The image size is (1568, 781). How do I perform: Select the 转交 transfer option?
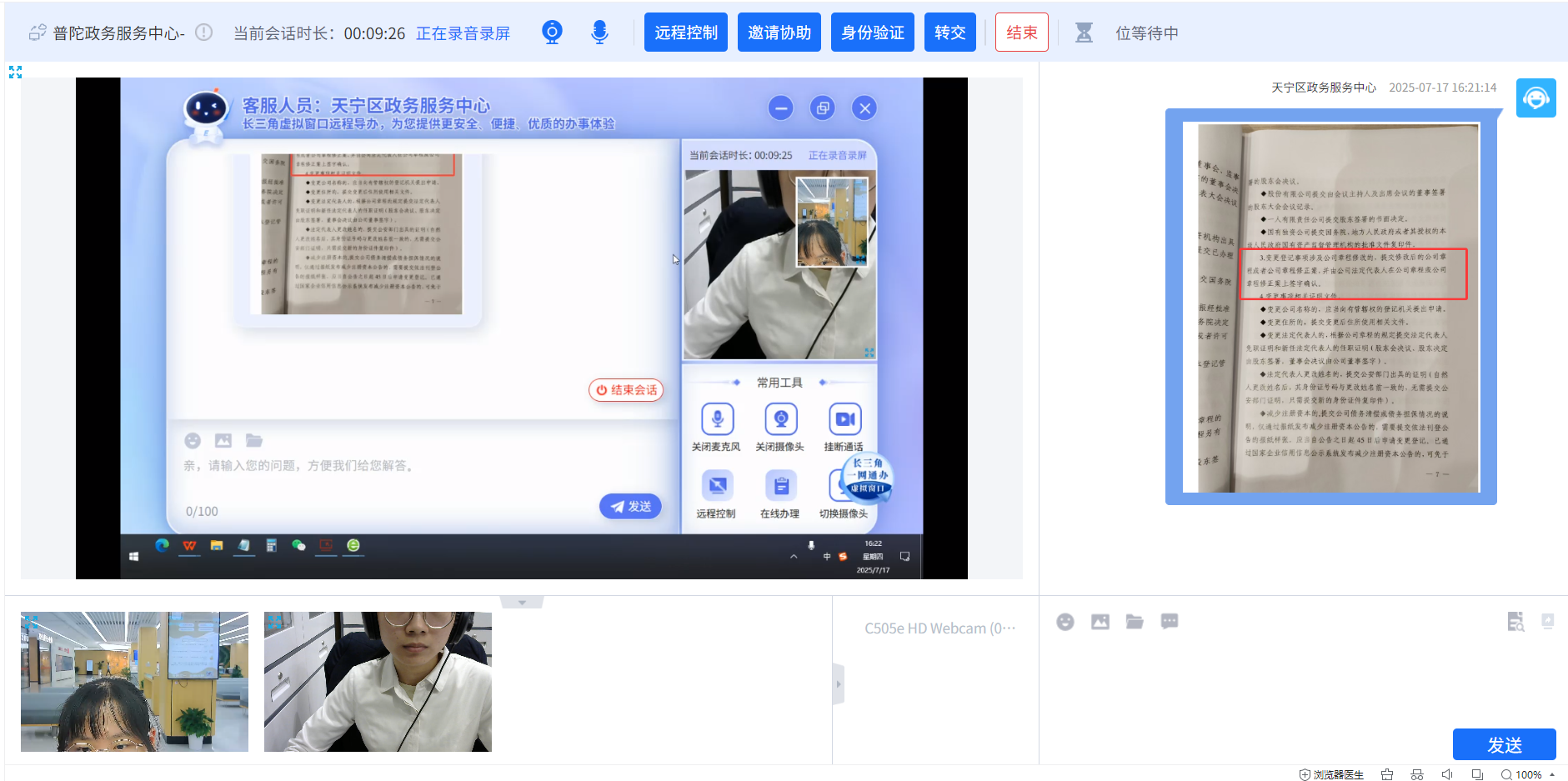(x=949, y=33)
